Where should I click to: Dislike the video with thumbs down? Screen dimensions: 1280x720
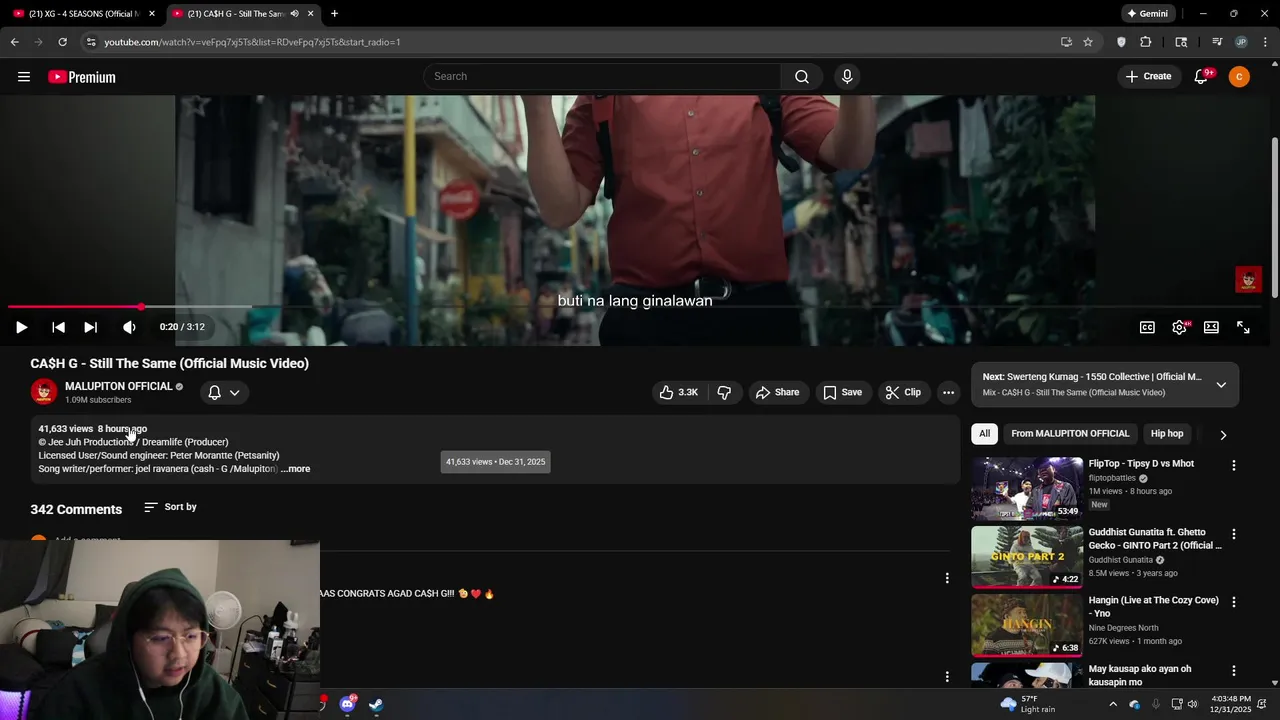[x=724, y=392]
